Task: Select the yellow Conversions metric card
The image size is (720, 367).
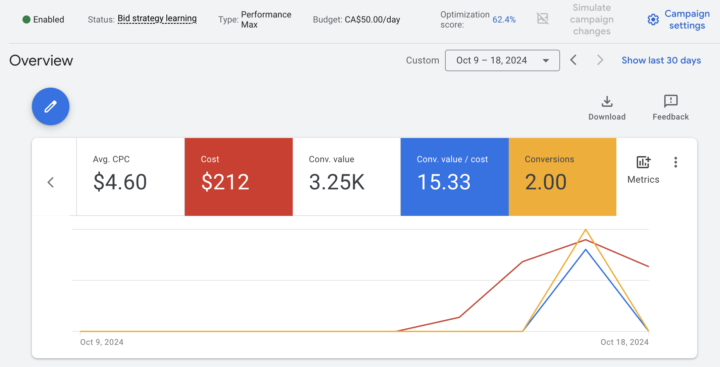Action: tap(562, 177)
